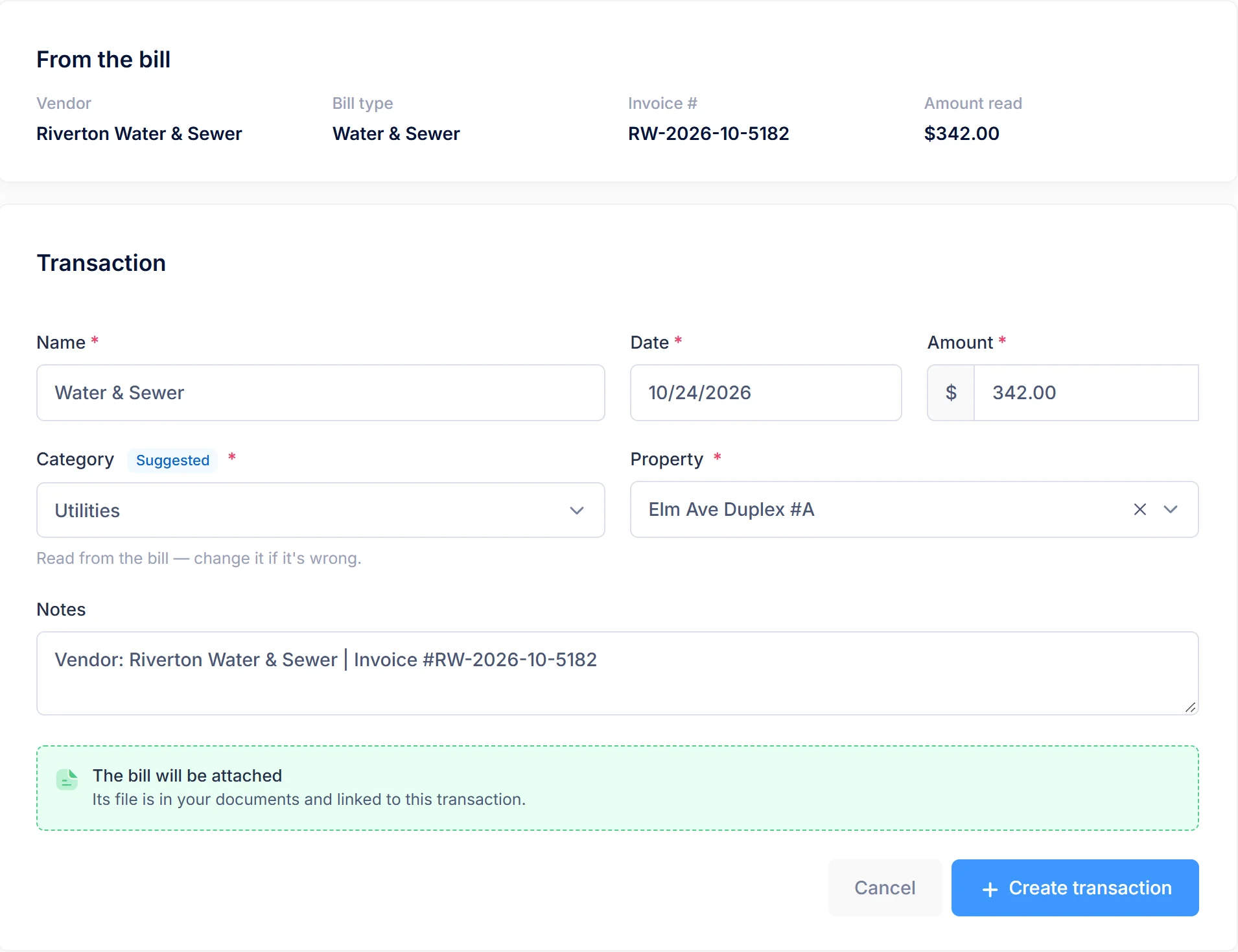Cancel the transaction form
1238x952 pixels.
point(885,888)
